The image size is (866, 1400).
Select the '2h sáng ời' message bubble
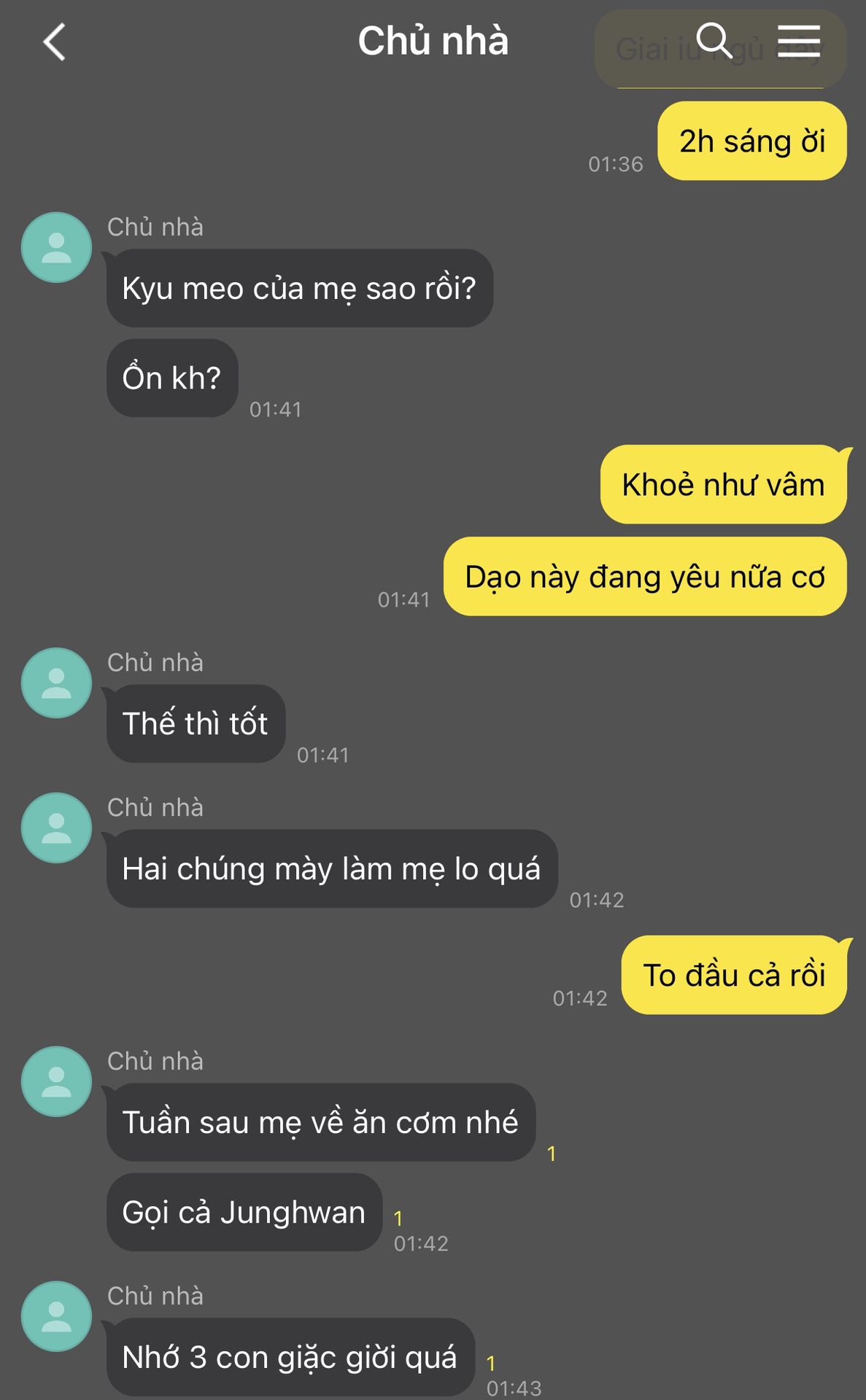click(x=752, y=141)
